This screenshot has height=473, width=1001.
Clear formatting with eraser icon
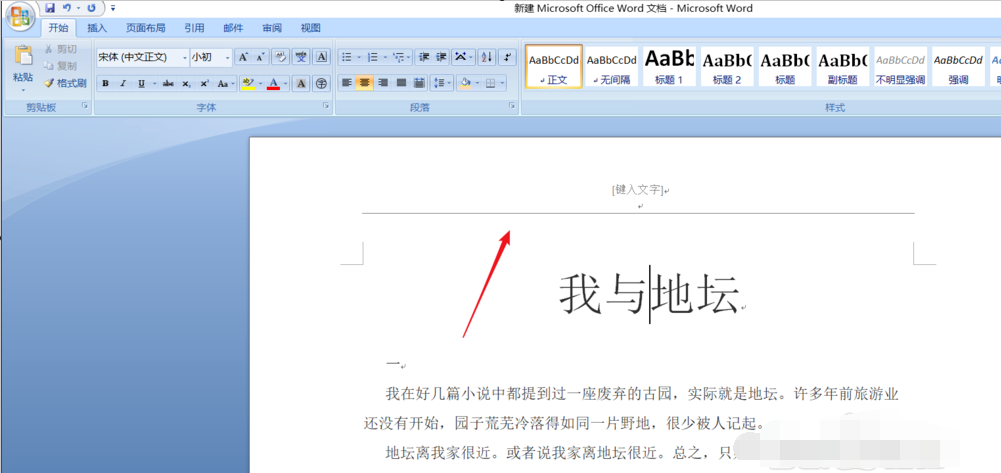(280, 57)
